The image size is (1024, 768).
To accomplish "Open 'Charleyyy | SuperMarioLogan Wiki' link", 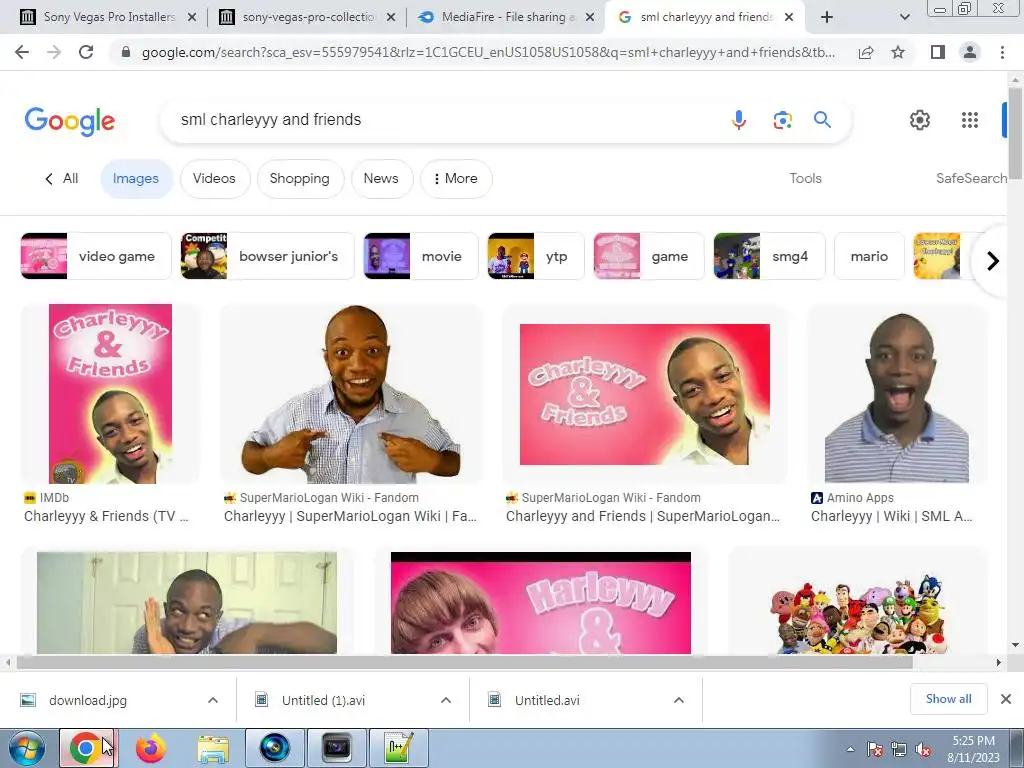I will click(x=351, y=516).
